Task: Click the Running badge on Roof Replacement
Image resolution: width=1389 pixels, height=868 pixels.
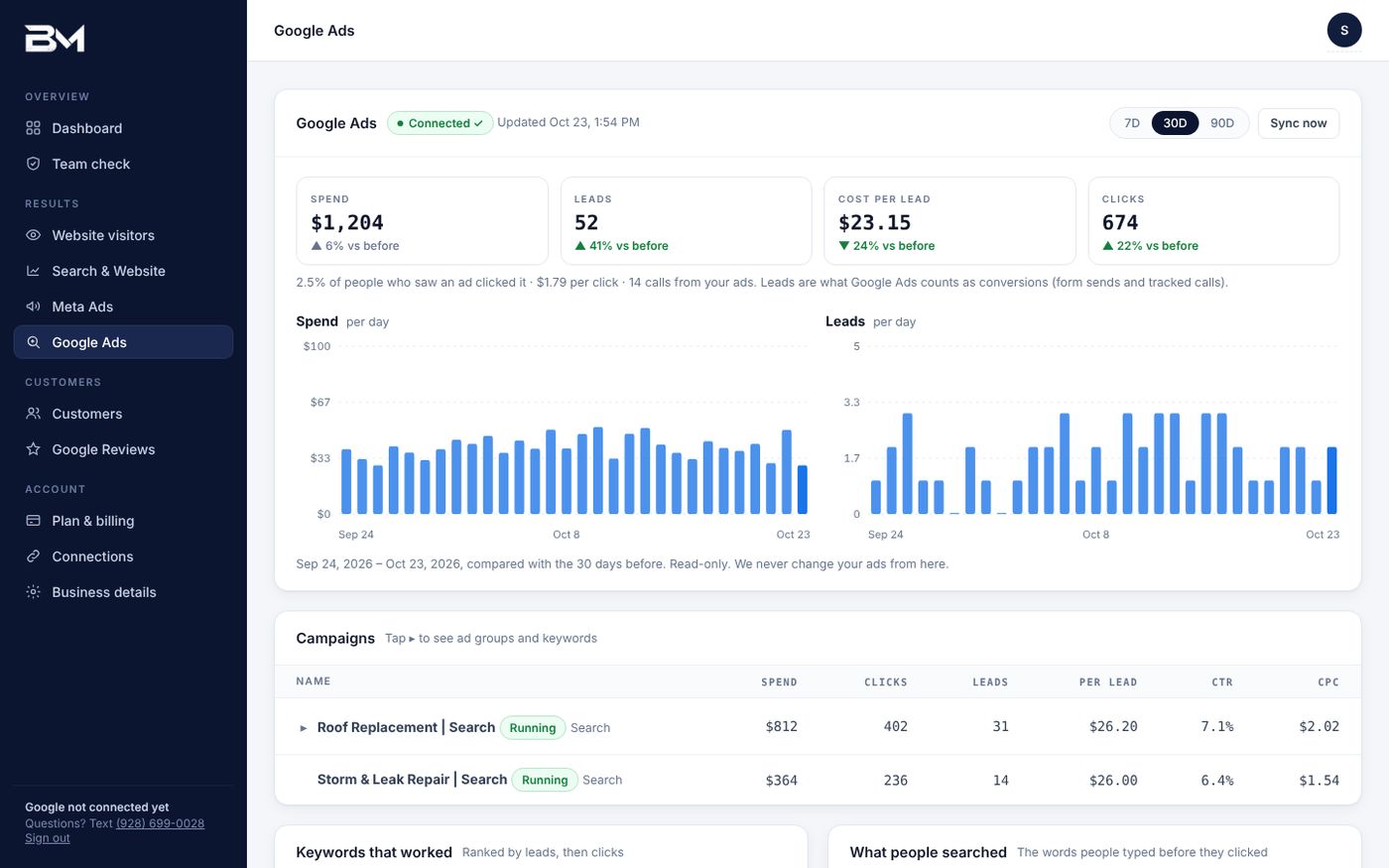Action: [x=533, y=728]
